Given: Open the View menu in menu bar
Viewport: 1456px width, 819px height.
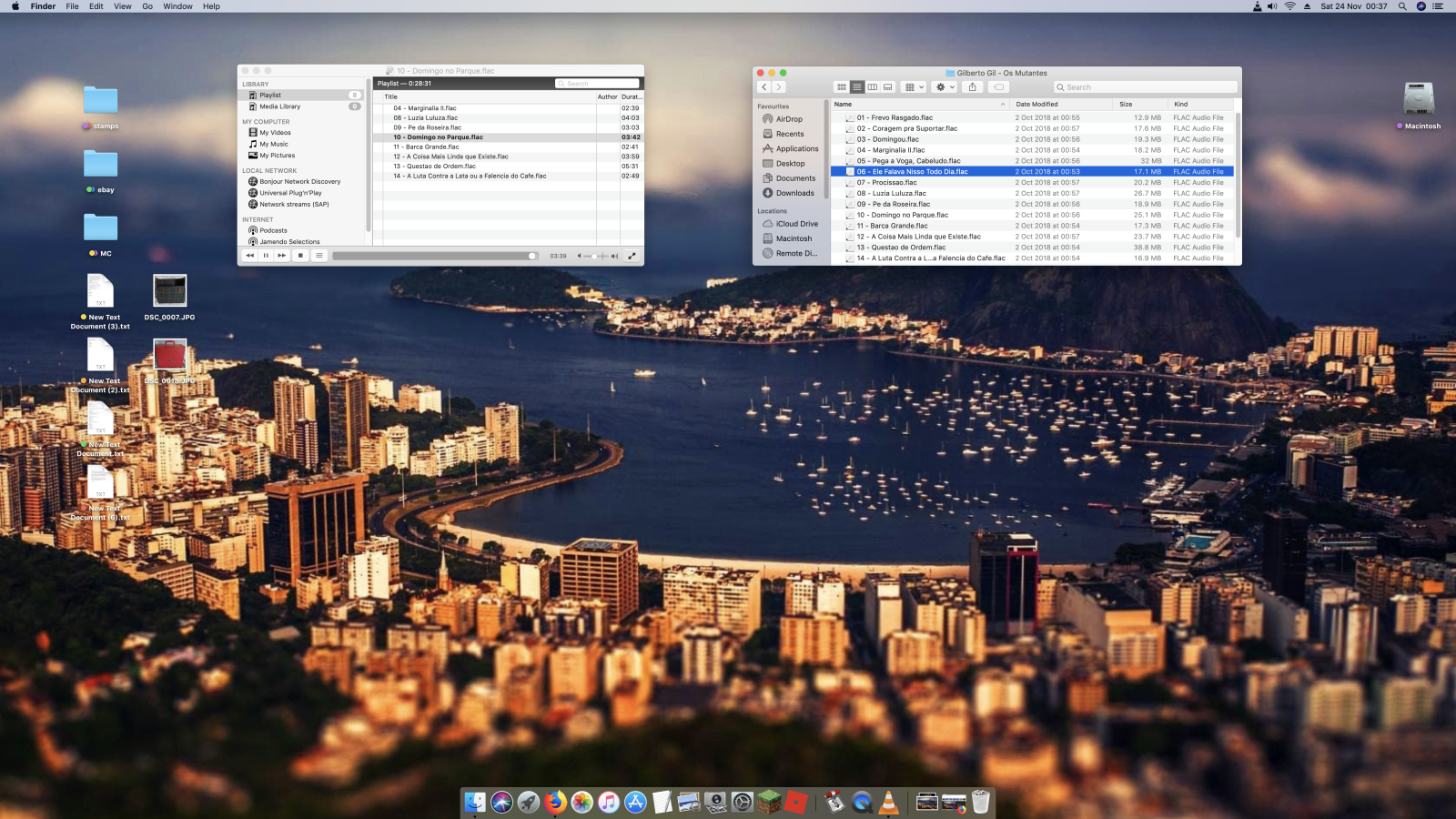Looking at the screenshot, I should coord(123,6).
